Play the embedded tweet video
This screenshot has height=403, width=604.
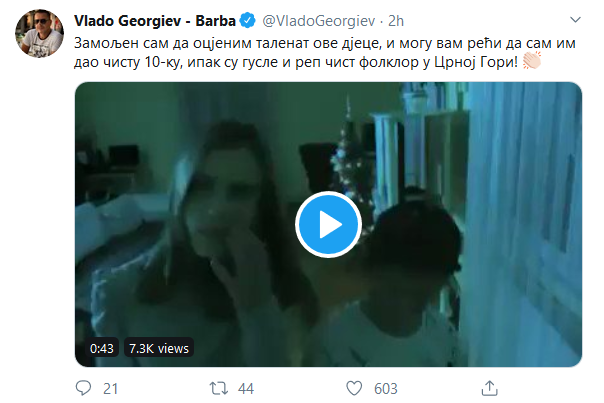(x=328, y=224)
